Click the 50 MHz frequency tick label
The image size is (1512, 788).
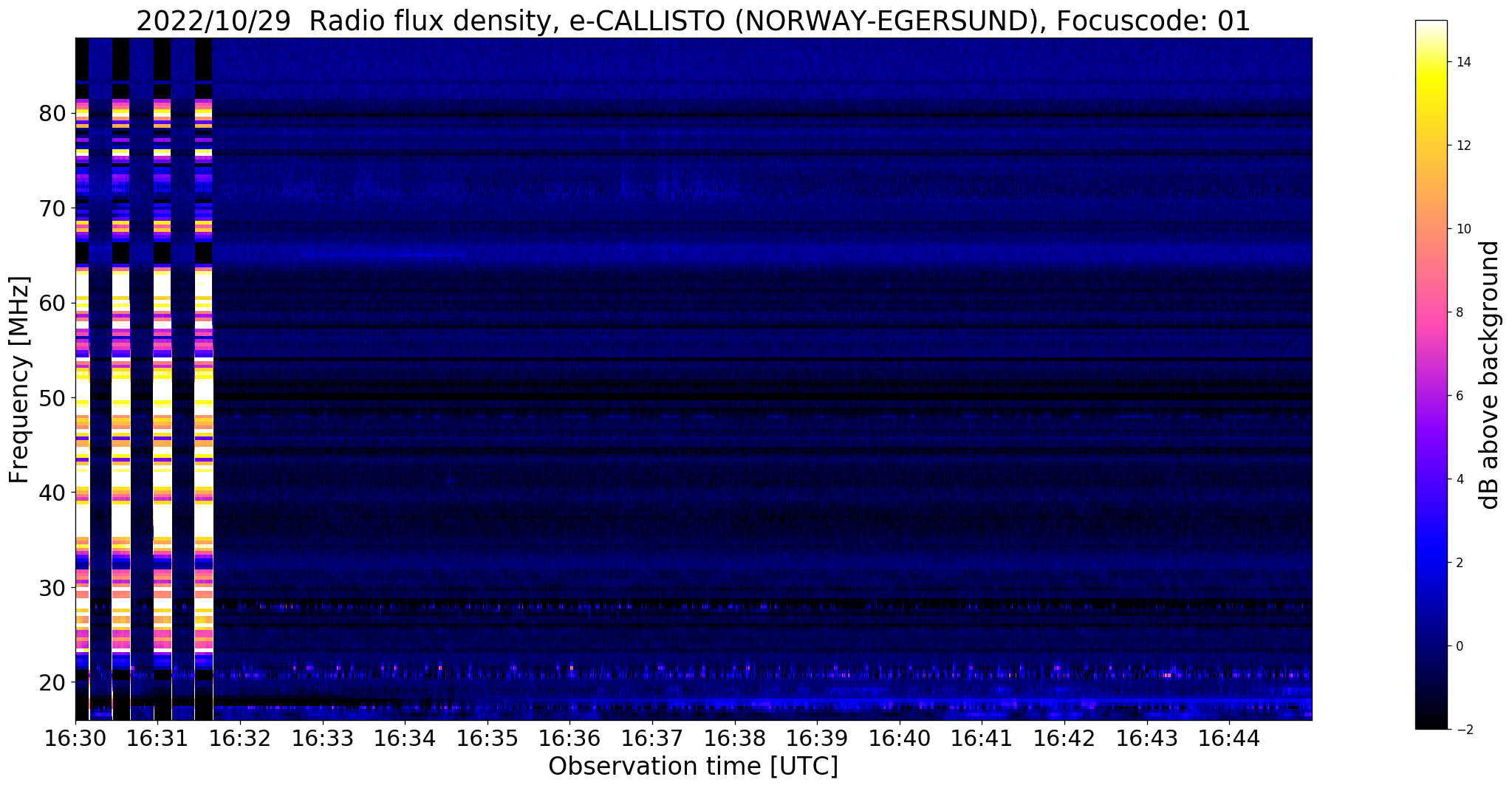click(x=53, y=398)
